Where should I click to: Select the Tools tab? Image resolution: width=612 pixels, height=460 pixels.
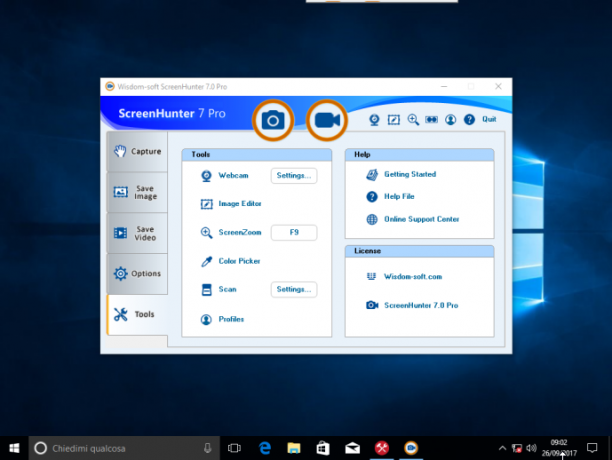(x=137, y=314)
